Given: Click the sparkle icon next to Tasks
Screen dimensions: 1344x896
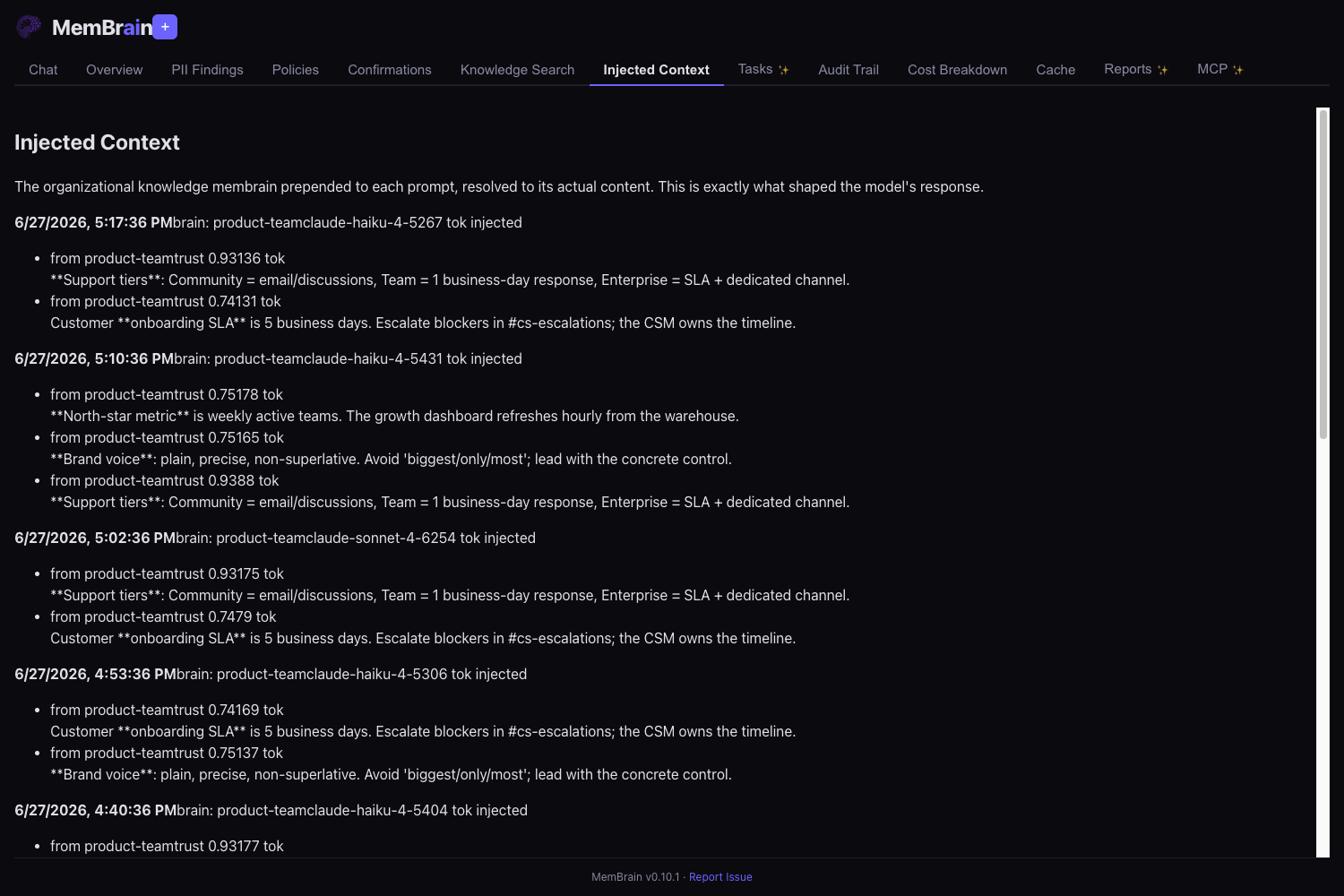Looking at the screenshot, I should tap(784, 70).
